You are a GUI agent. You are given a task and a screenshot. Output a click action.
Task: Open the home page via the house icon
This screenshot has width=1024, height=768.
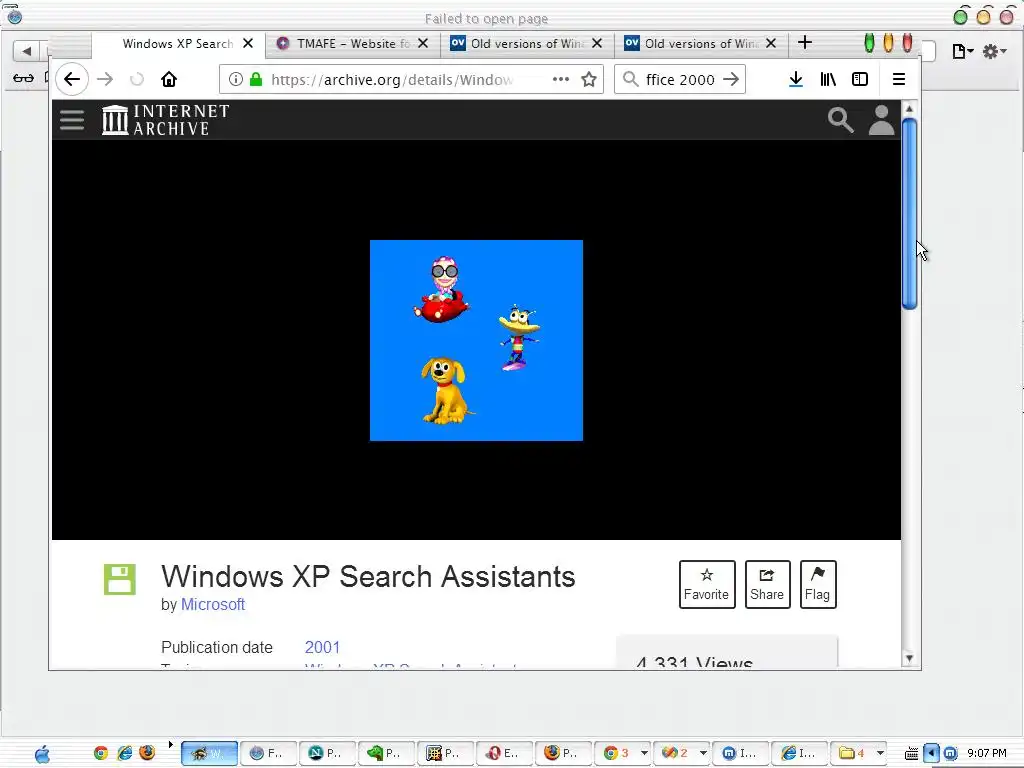pyautogui.click(x=169, y=80)
